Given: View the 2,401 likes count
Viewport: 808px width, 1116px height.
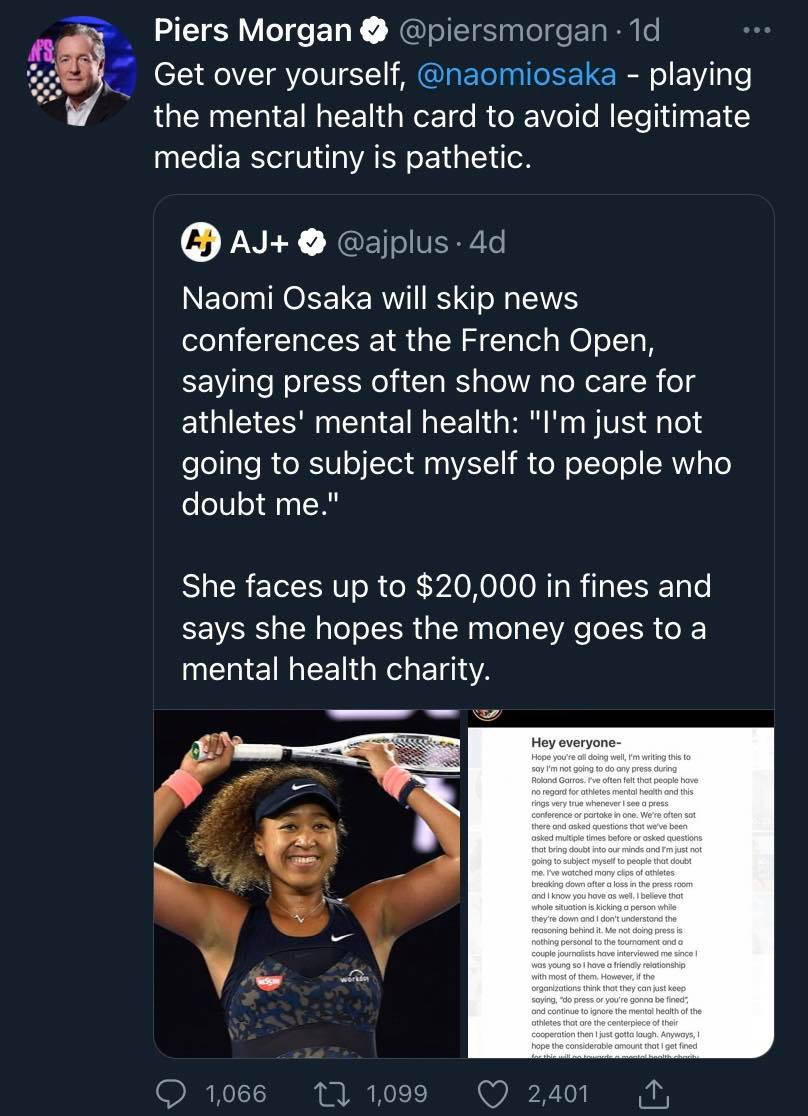Looking at the screenshot, I should [558, 1094].
